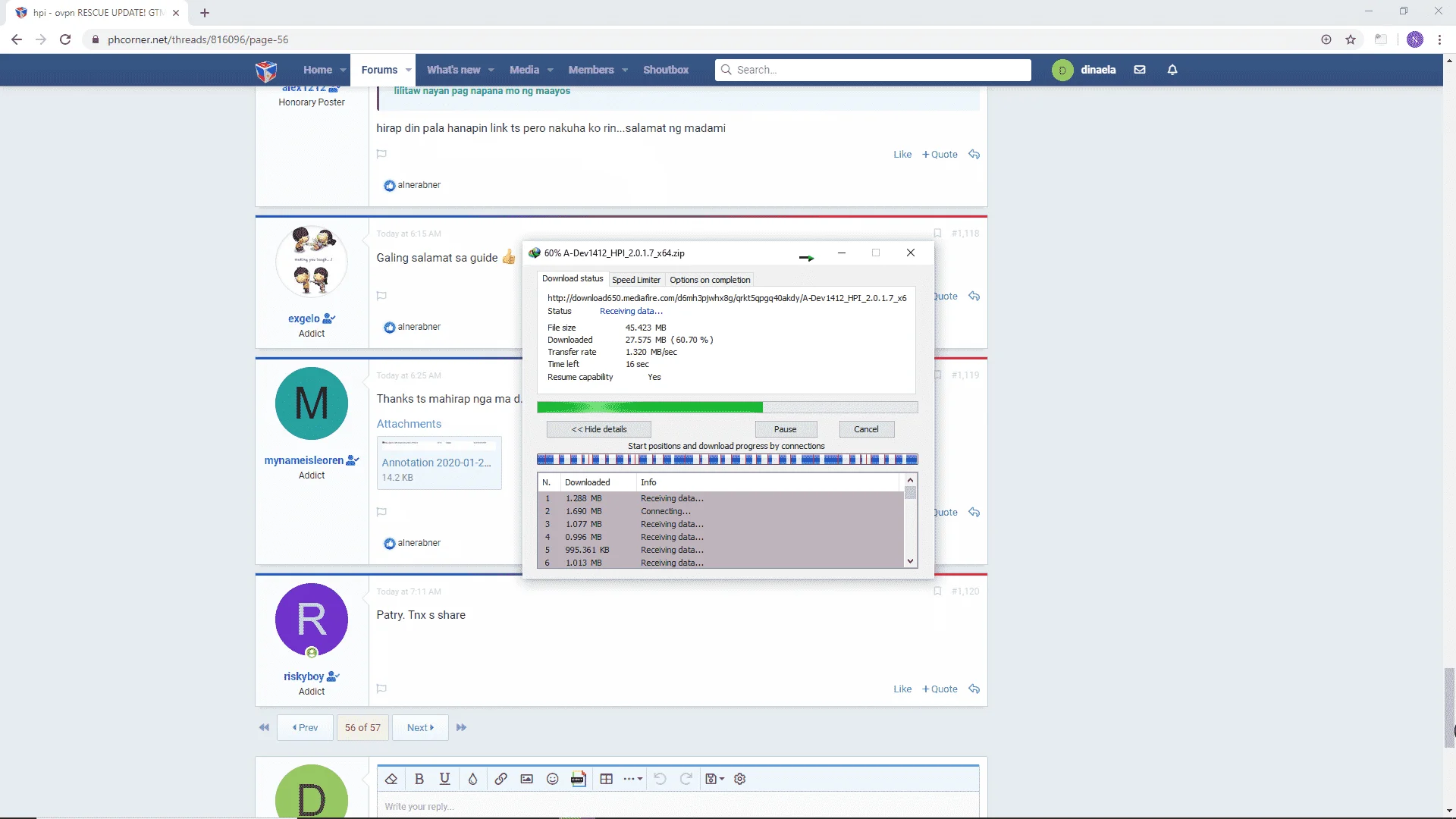The height and width of the screenshot is (819, 1456).
Task: Share riskyboy's post with the arrow icon
Action: 974,689
